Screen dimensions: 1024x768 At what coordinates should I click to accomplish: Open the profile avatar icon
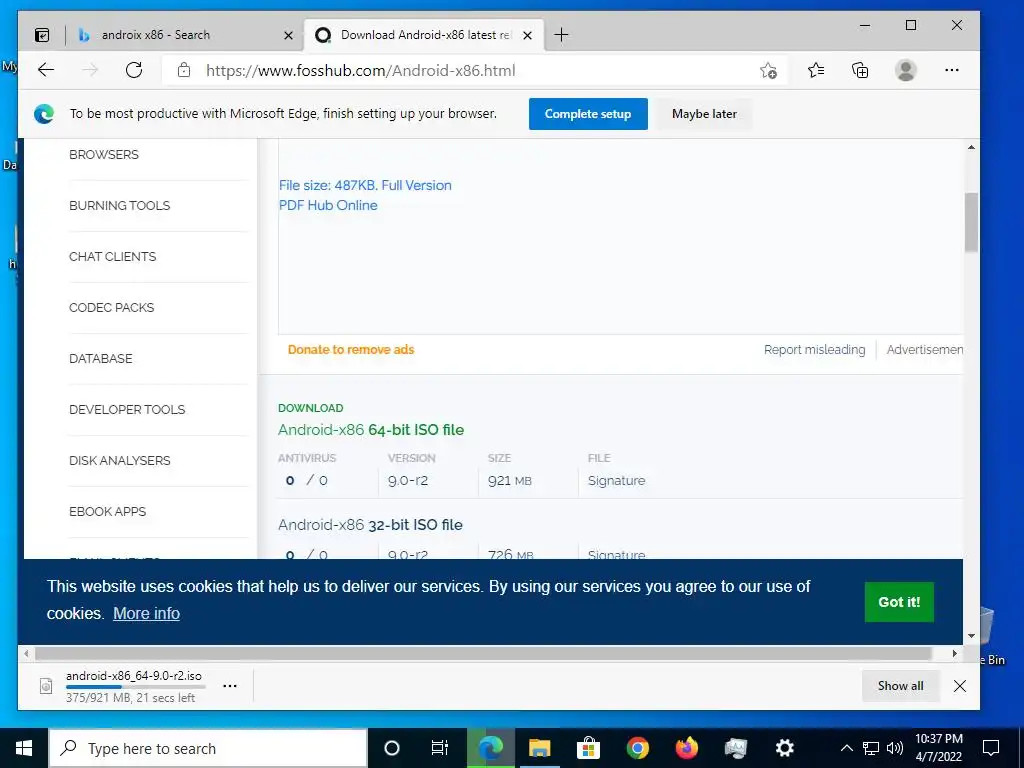click(906, 70)
